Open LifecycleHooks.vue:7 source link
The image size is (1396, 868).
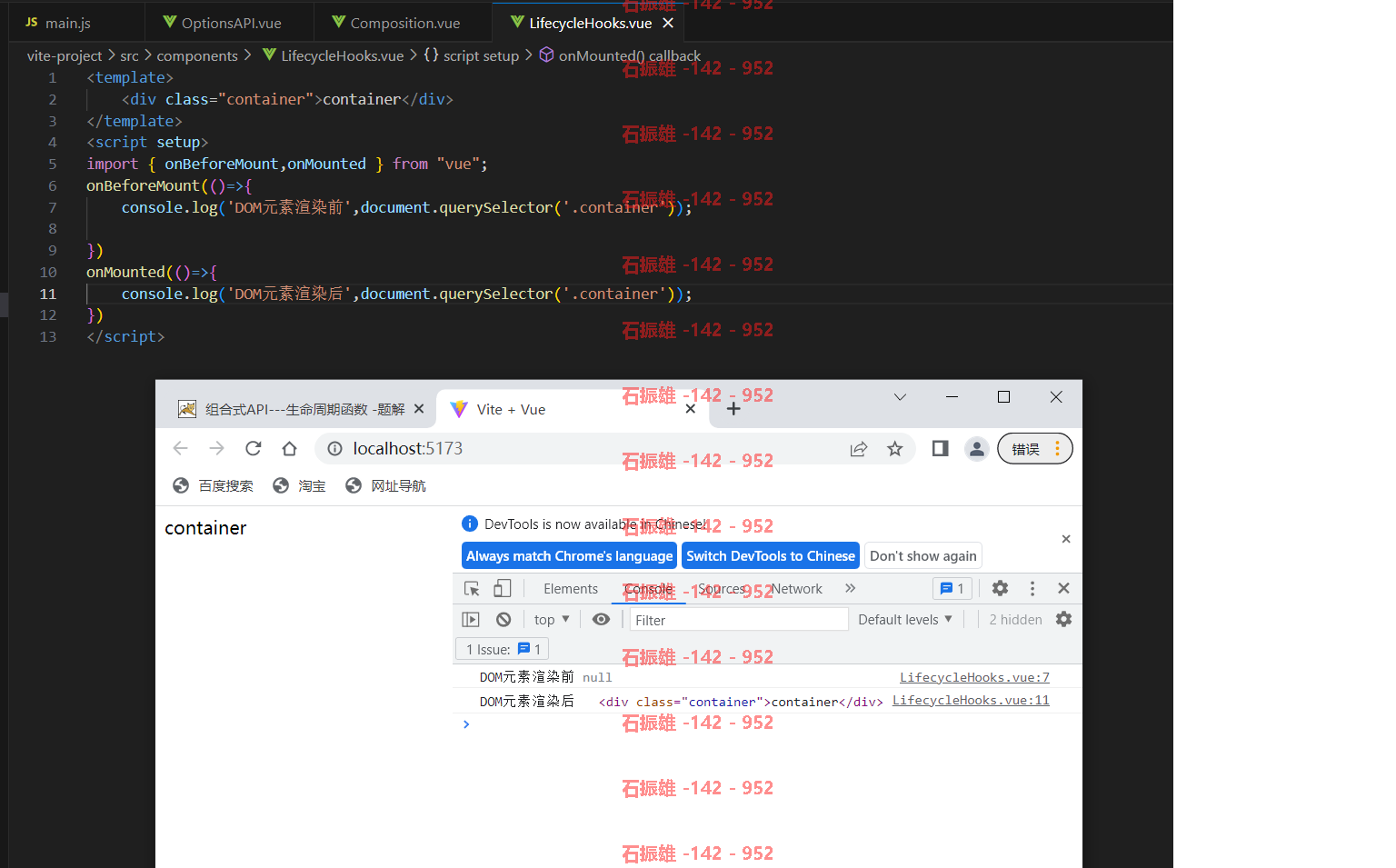pos(974,677)
